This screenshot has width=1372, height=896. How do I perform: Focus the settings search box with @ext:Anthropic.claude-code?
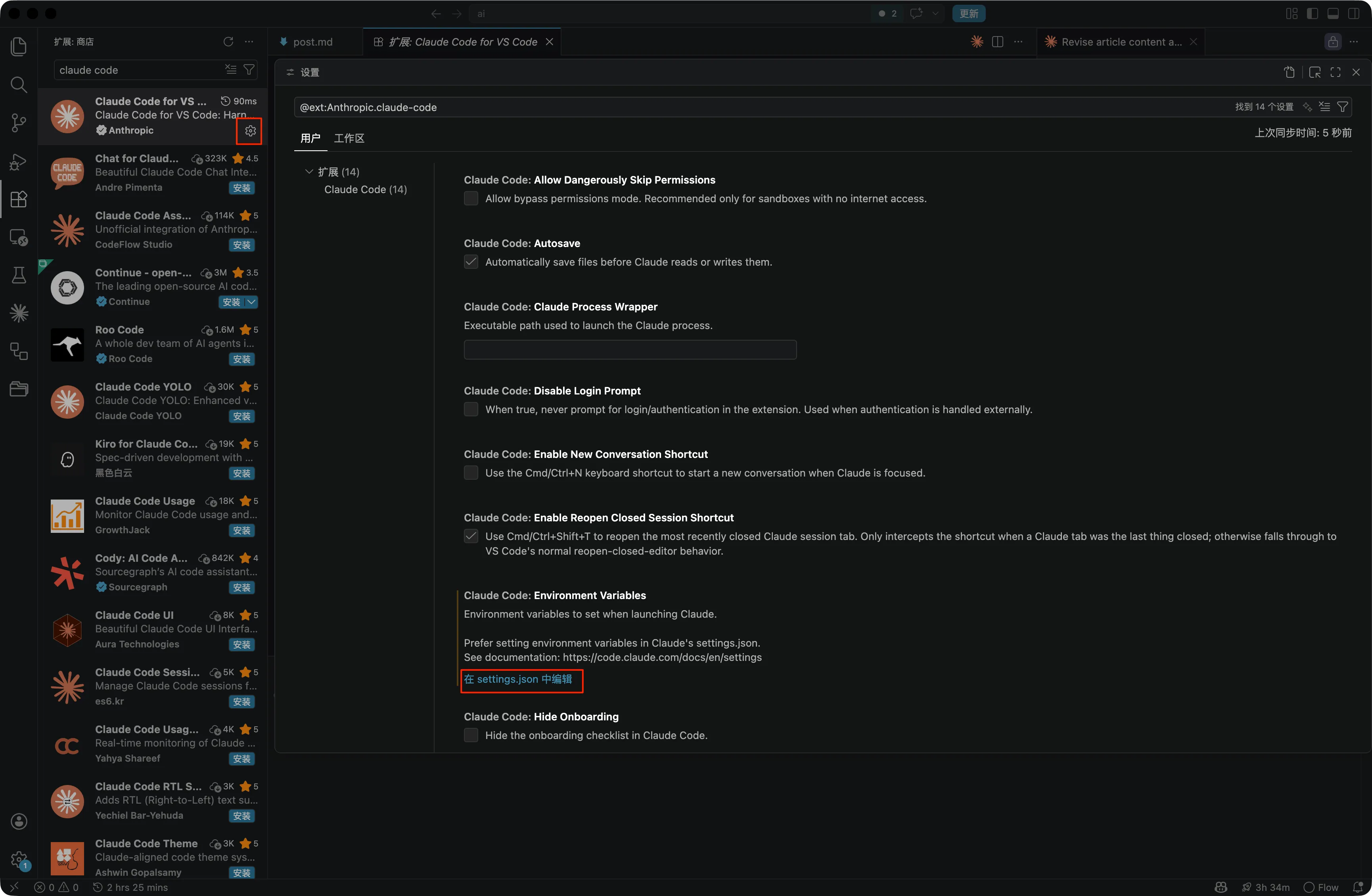pyautogui.click(x=823, y=107)
